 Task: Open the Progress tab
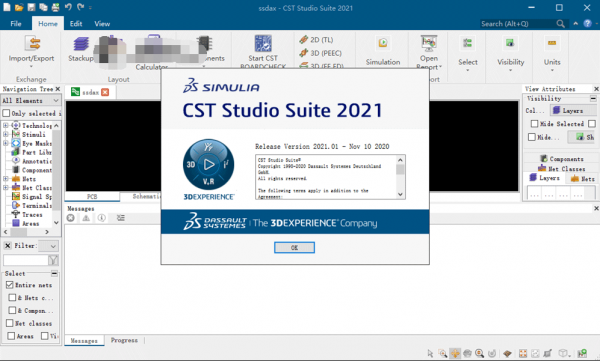click(124, 340)
